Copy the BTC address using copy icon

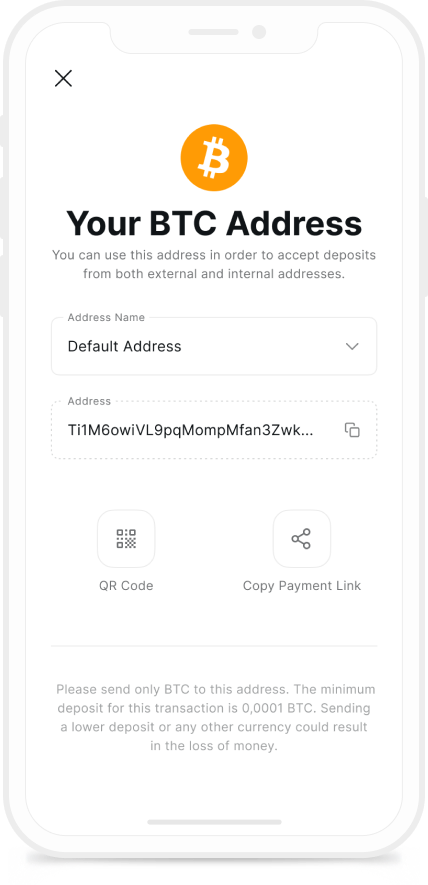pos(352,430)
